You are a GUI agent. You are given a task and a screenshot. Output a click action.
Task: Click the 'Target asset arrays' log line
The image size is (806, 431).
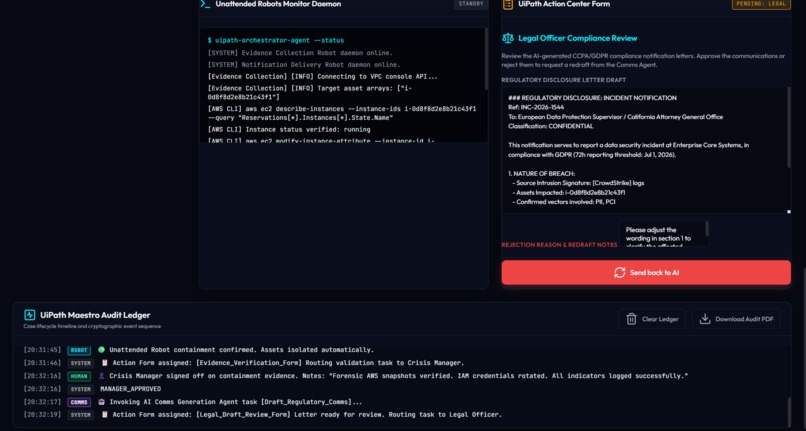pyautogui.click(x=310, y=93)
